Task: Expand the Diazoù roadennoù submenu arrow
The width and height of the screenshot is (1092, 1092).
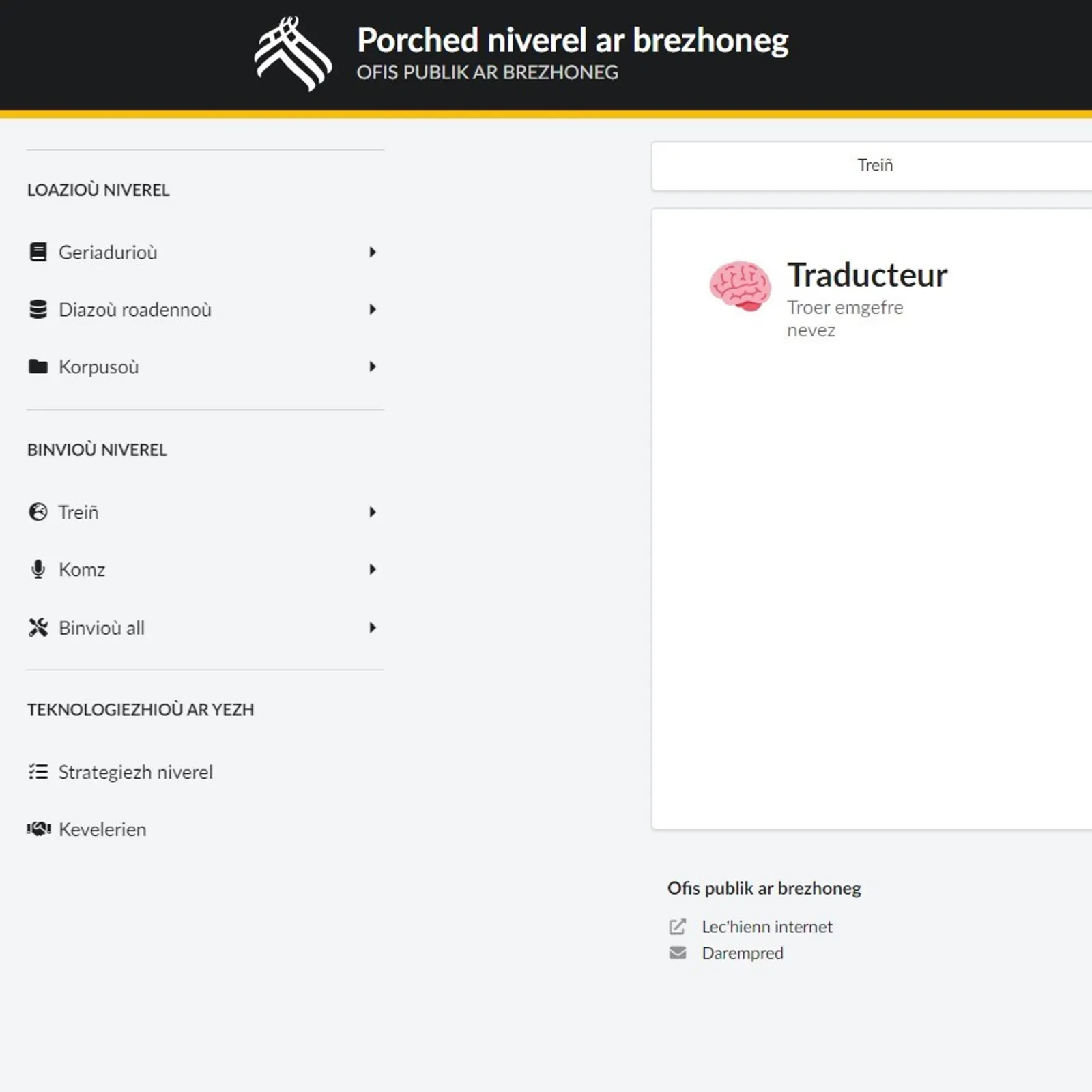Action: 373,310
